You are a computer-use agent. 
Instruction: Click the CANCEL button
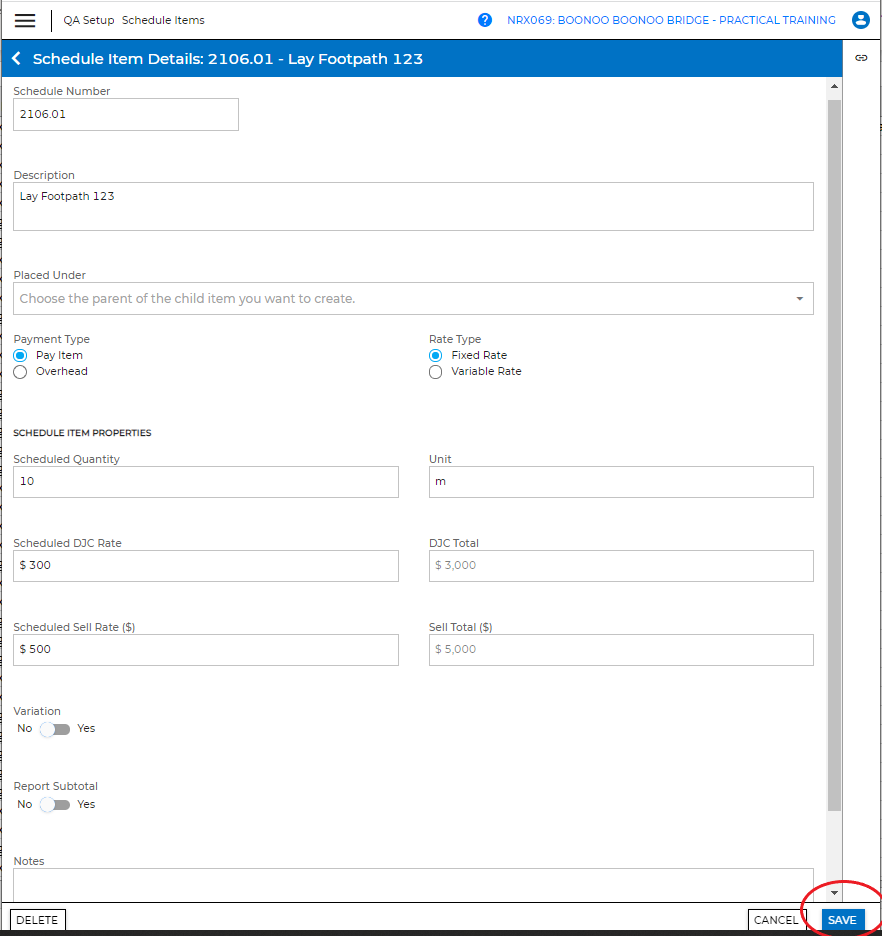tap(776, 920)
